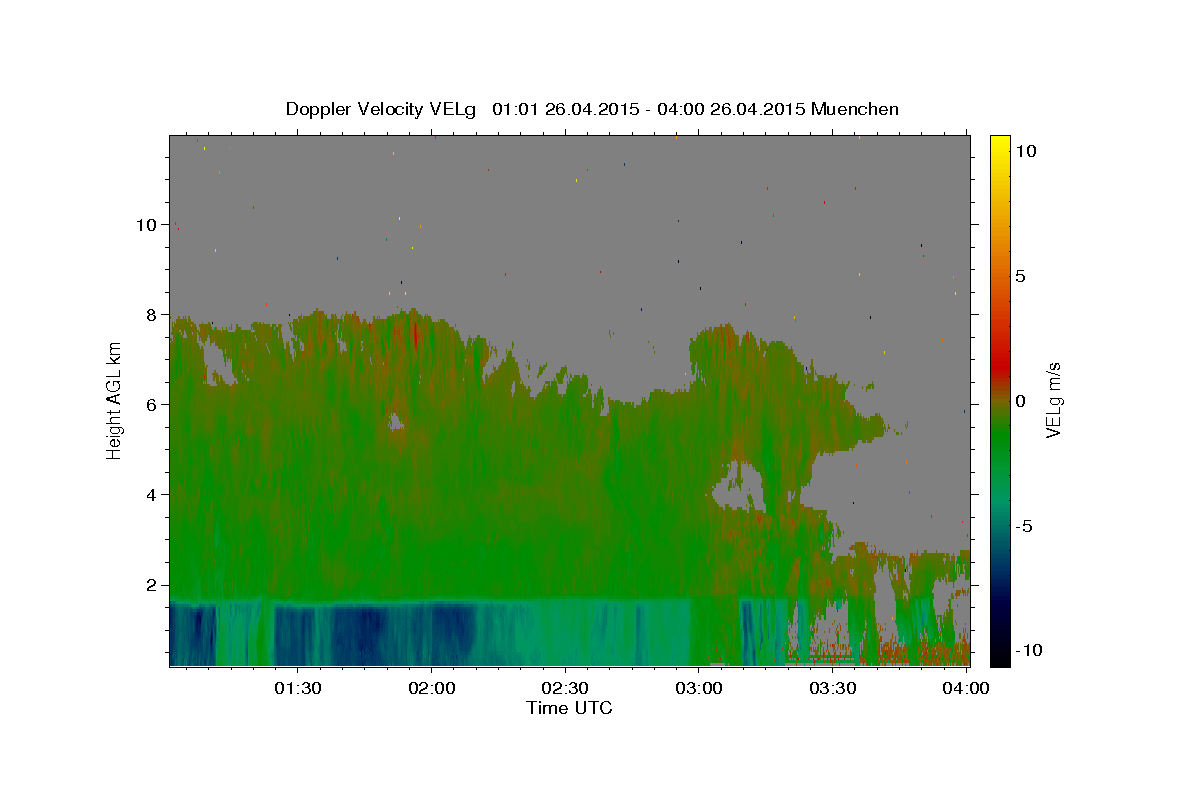
Task: Click the 02:00 time tick label
Action: click(x=432, y=688)
